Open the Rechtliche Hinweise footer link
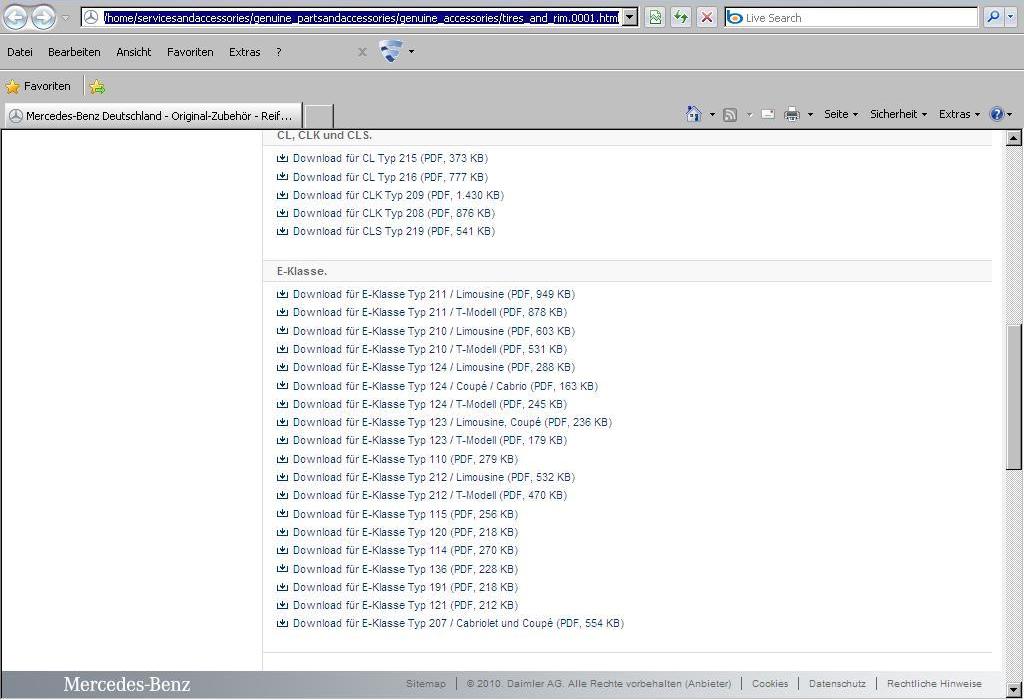 point(935,684)
